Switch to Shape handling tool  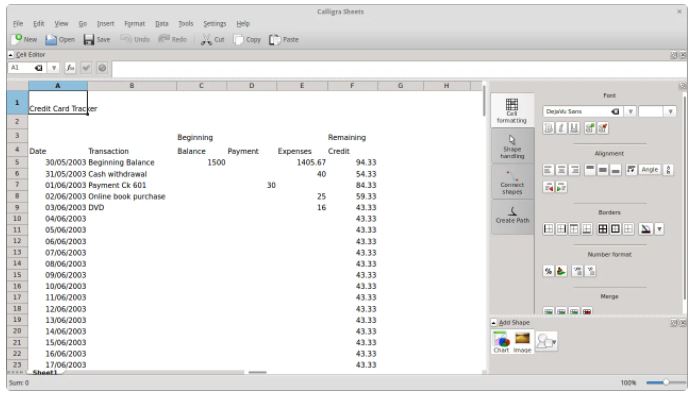pos(512,146)
